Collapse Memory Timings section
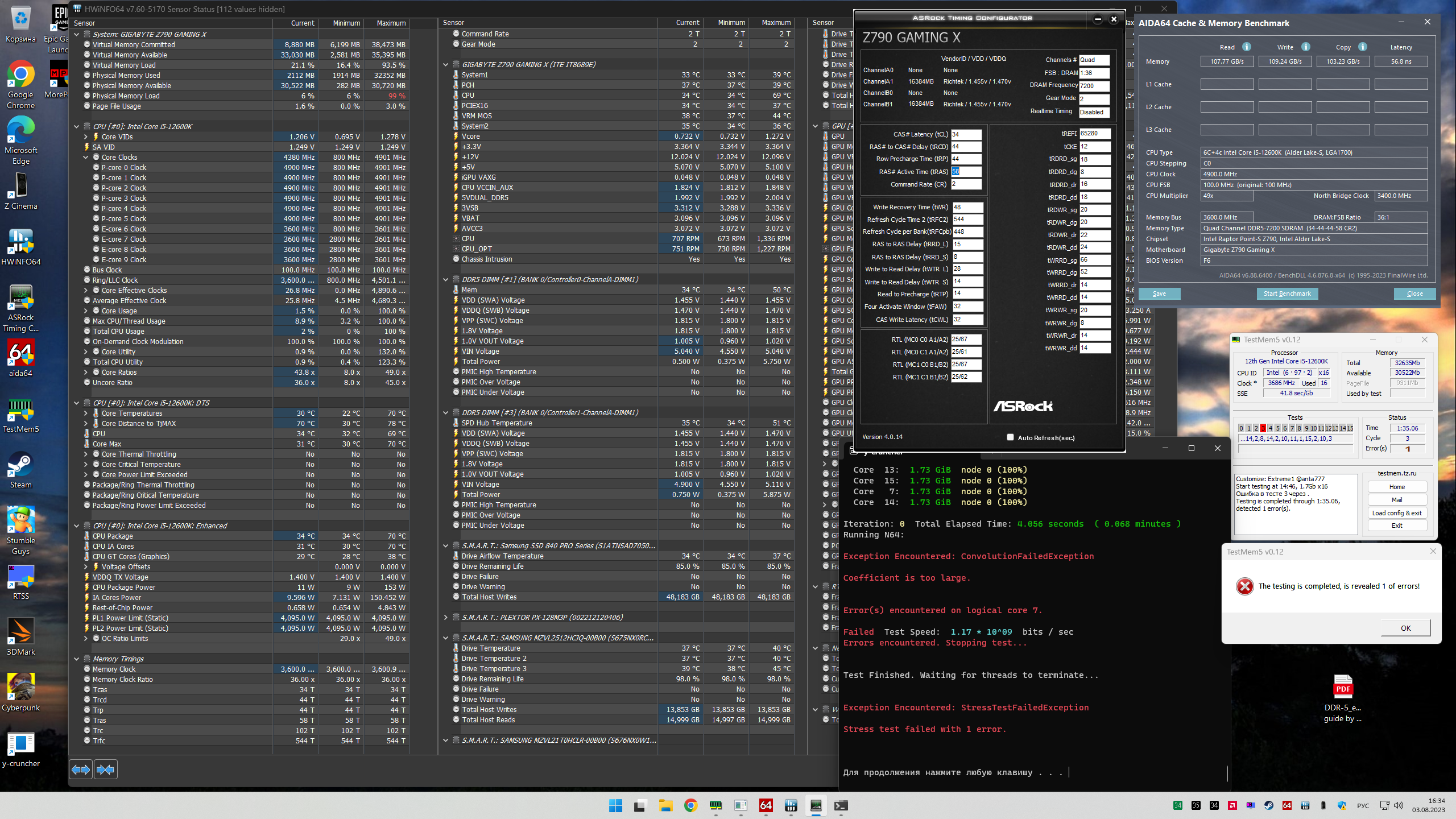1456x819 pixels. [77, 659]
